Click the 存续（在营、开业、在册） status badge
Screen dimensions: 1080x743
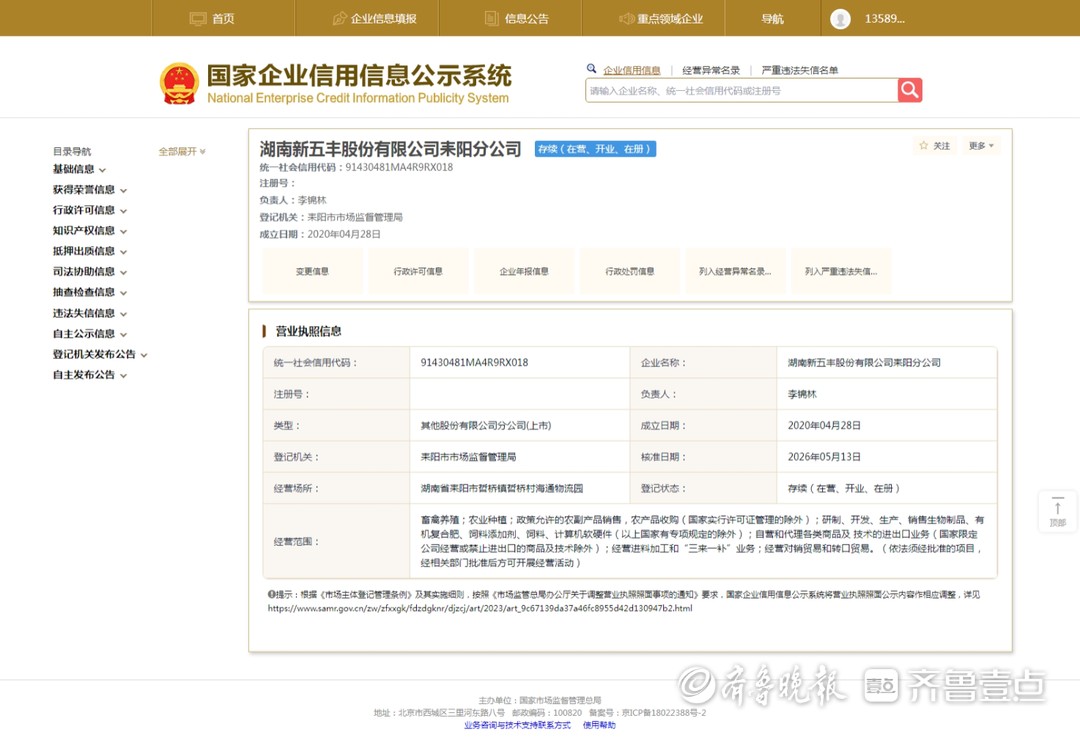pyautogui.click(x=595, y=149)
